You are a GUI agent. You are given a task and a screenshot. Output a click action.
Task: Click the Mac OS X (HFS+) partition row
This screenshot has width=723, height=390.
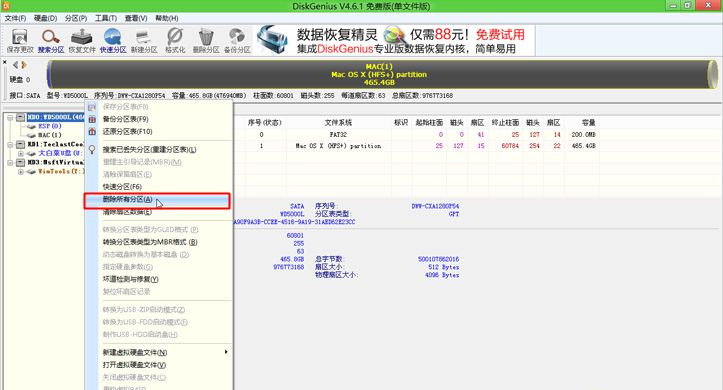(415, 146)
